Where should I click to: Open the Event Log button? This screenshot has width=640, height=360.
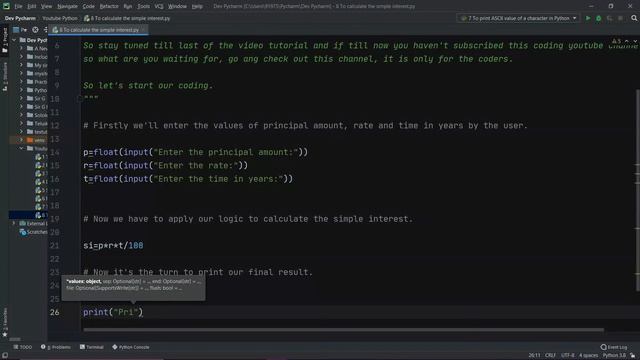(x=614, y=347)
